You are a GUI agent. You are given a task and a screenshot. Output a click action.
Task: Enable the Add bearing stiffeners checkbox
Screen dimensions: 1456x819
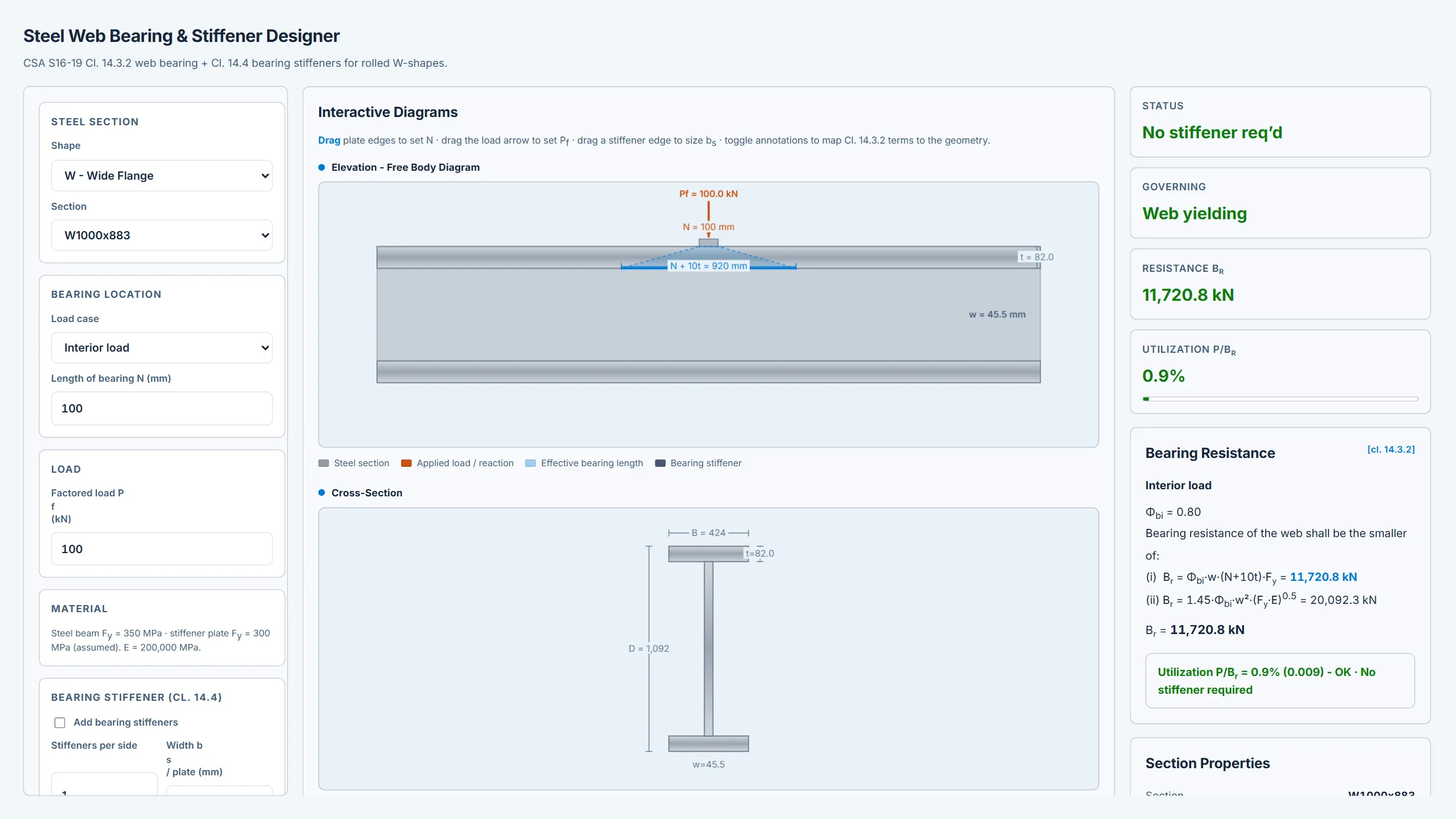pos(60,723)
